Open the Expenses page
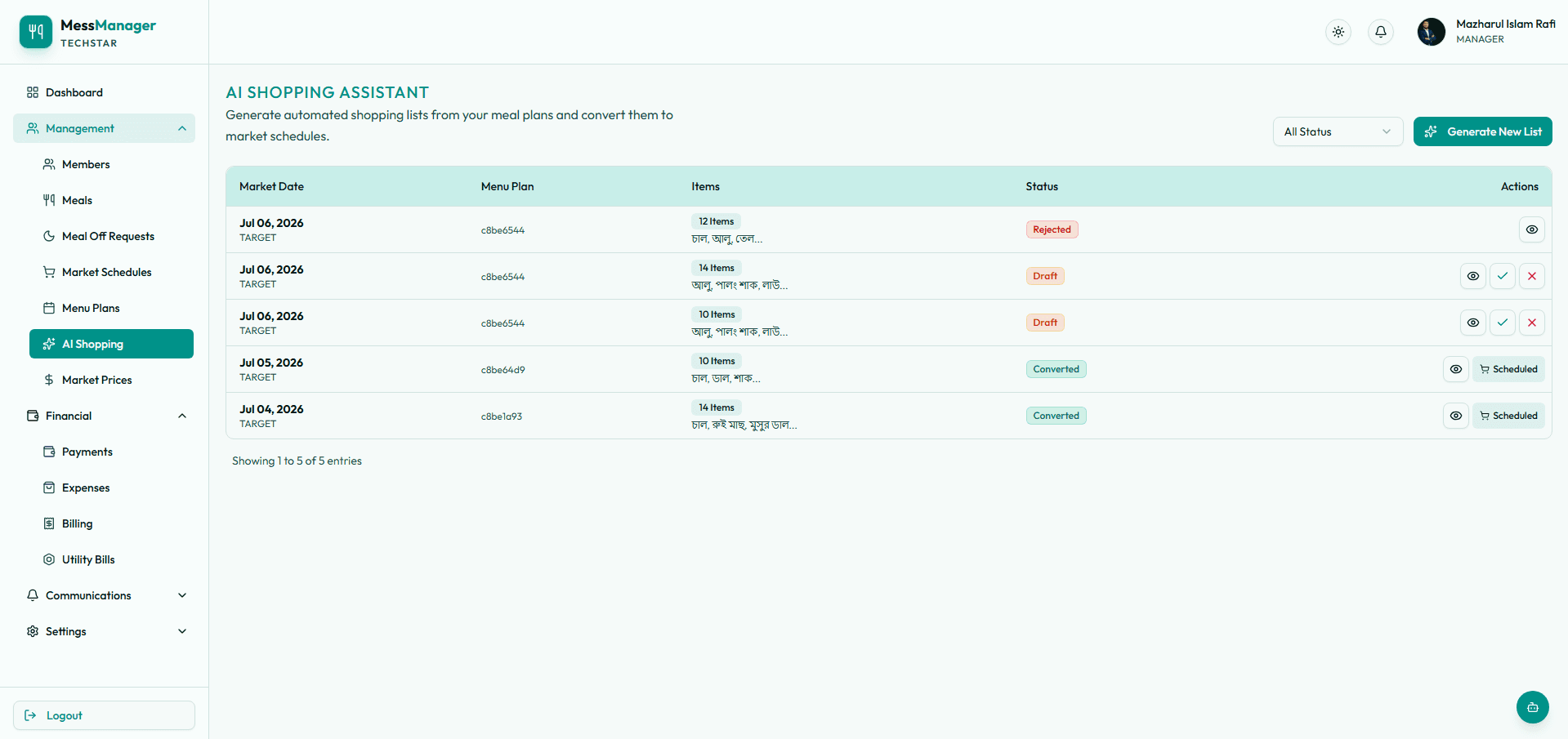 (x=111, y=487)
